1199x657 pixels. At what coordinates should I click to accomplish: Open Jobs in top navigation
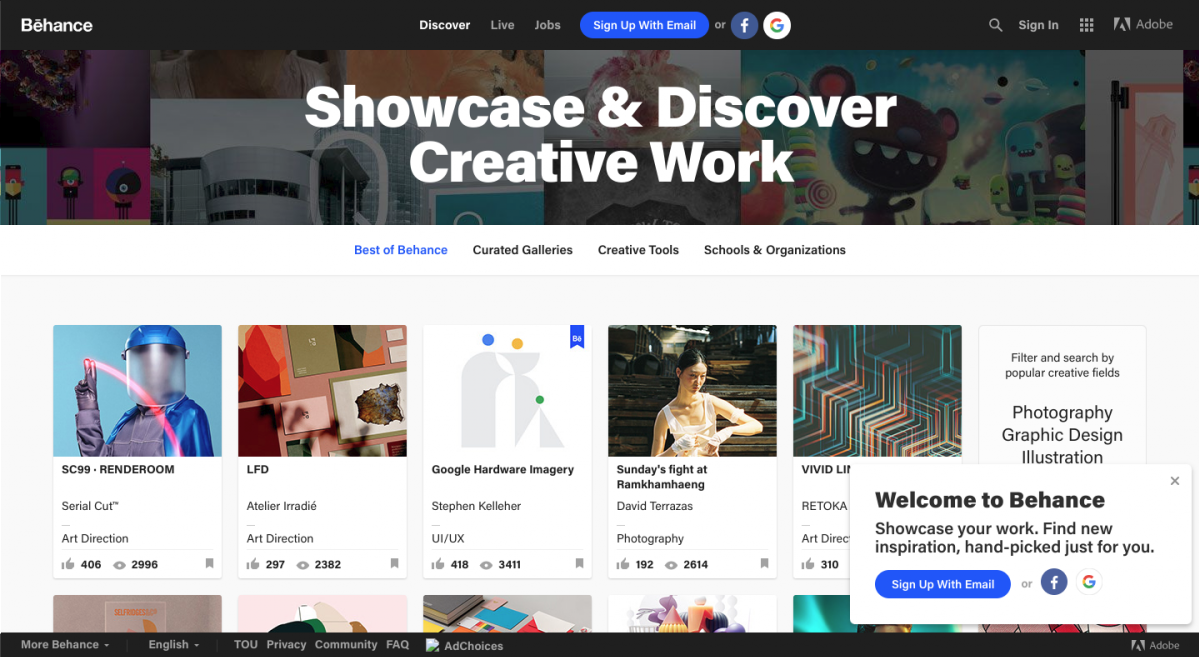pos(548,25)
